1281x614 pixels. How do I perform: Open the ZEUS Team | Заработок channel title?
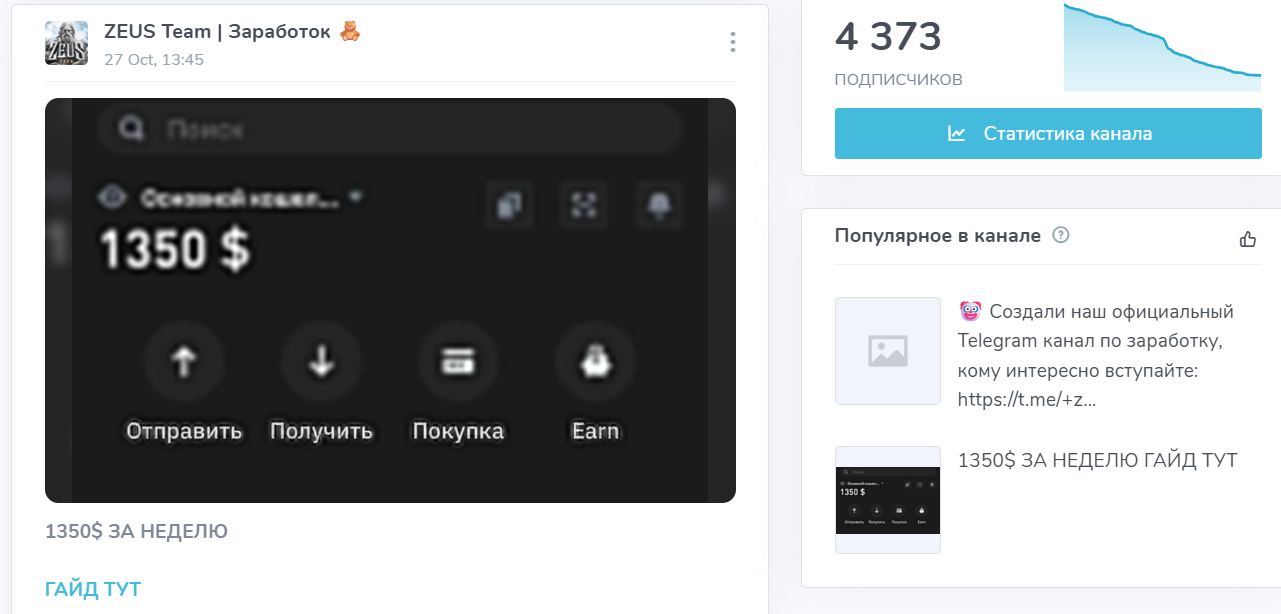point(217,32)
